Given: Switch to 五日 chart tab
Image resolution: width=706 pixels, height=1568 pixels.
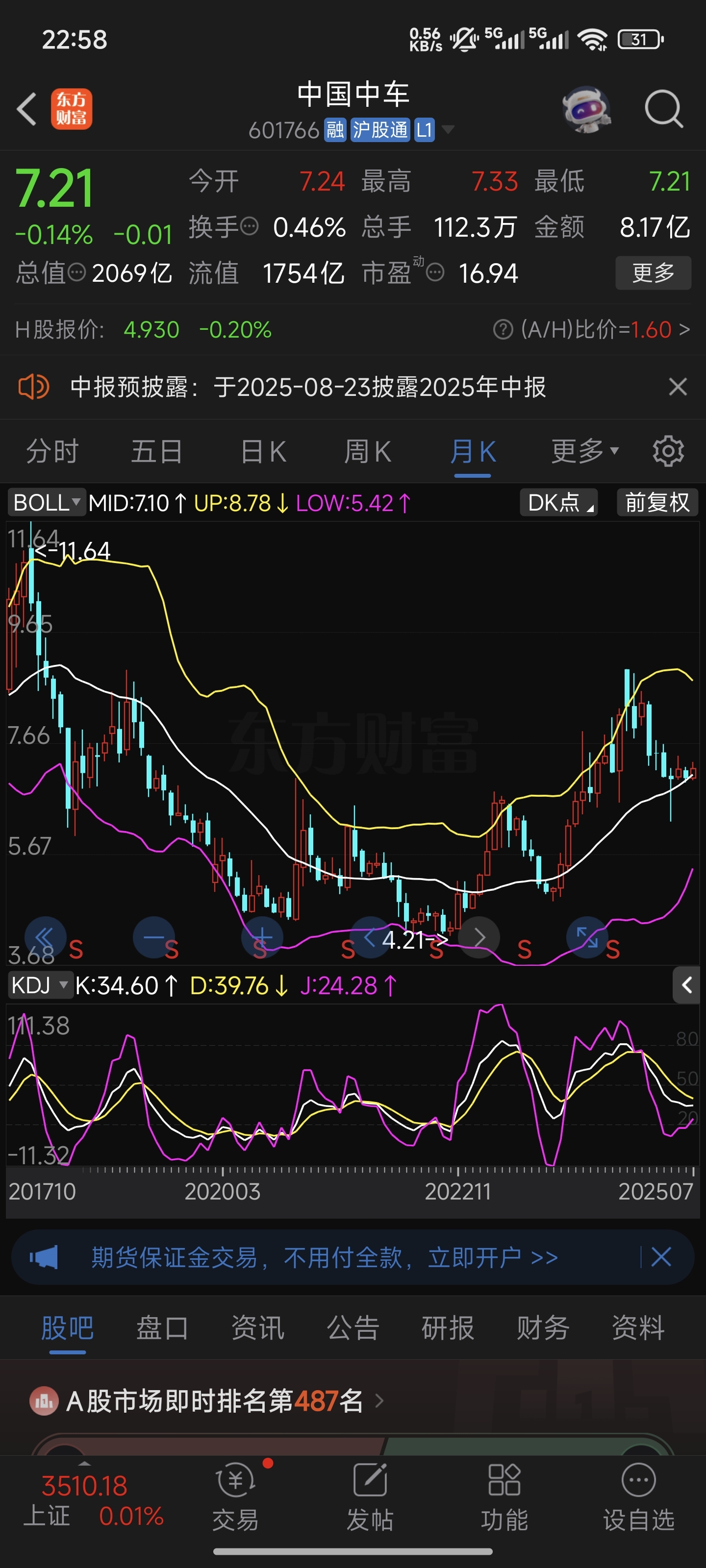Looking at the screenshot, I should pyautogui.click(x=157, y=451).
